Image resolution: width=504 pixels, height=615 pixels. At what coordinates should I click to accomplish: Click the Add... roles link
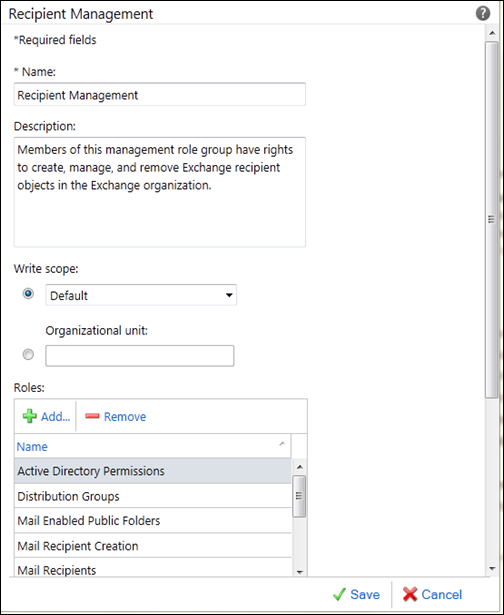coord(55,417)
